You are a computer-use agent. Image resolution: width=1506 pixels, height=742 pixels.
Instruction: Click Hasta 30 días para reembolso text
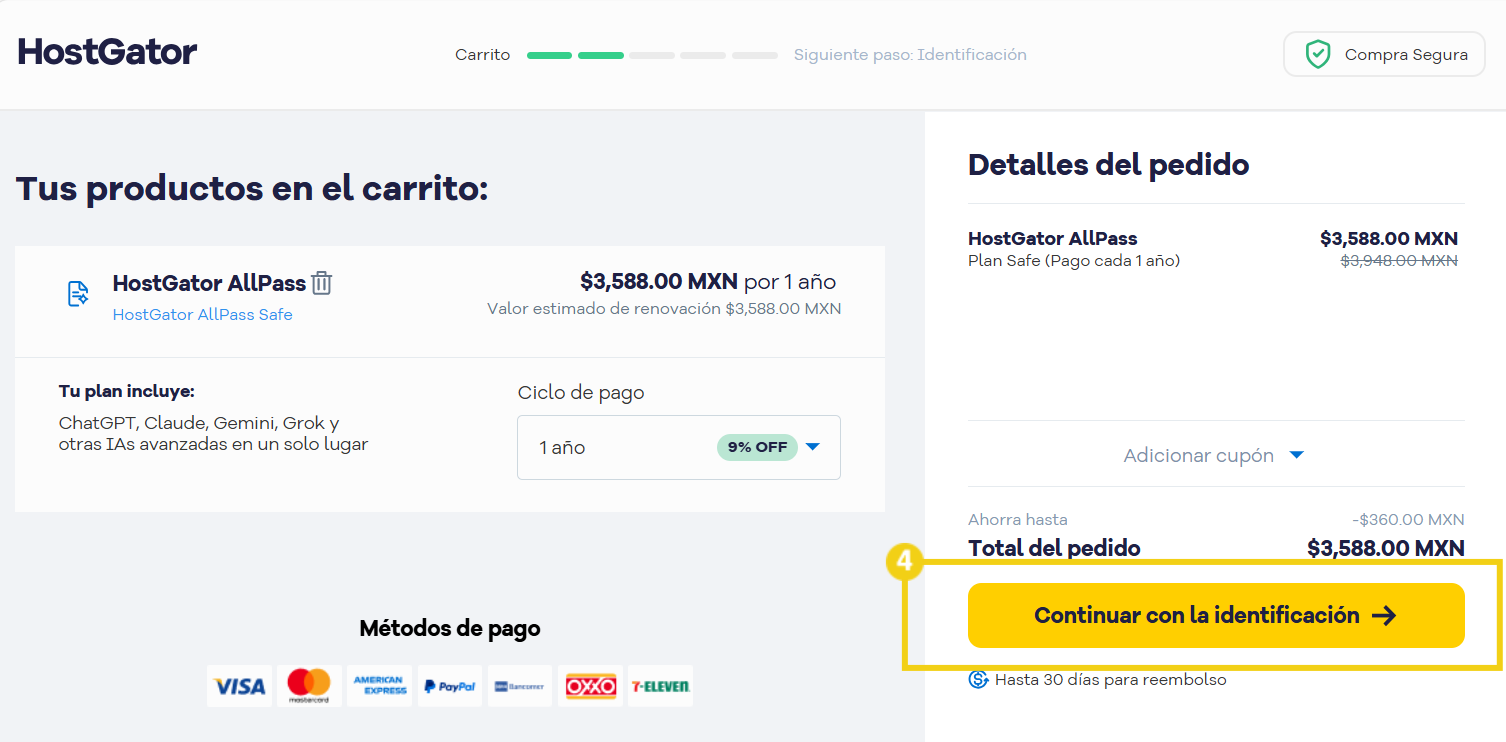[x=1111, y=680]
